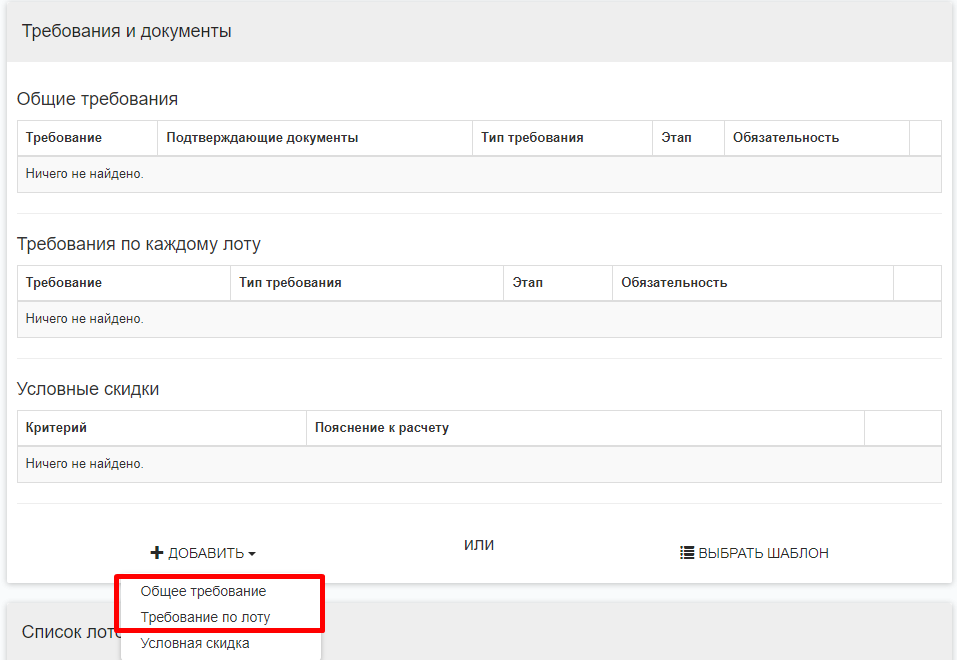This screenshot has width=957, height=660.
Task: Click Этап header in the per-lot requirements table
Action: point(527,283)
